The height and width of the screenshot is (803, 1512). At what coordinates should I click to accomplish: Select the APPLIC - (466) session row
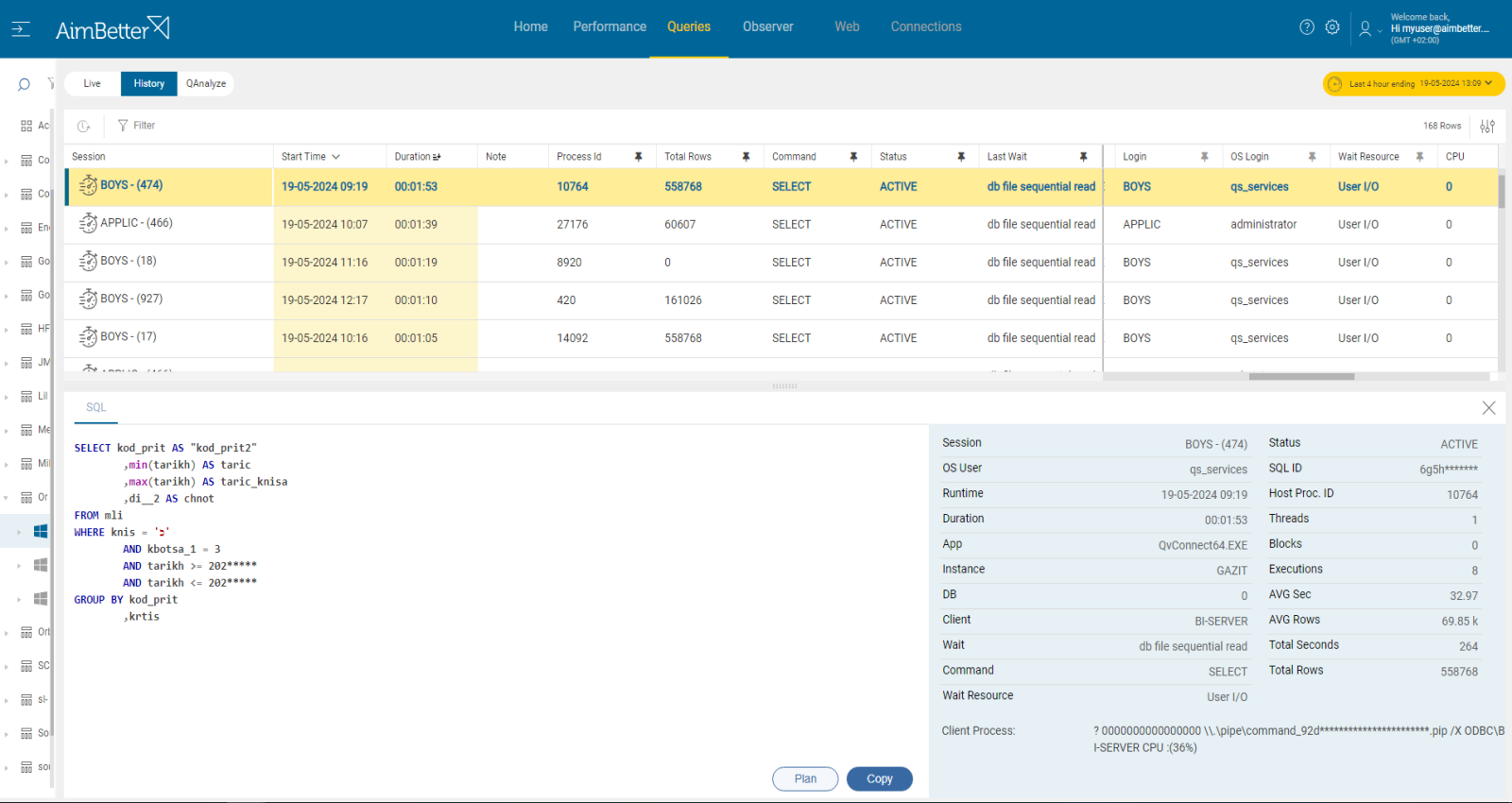pos(781,225)
